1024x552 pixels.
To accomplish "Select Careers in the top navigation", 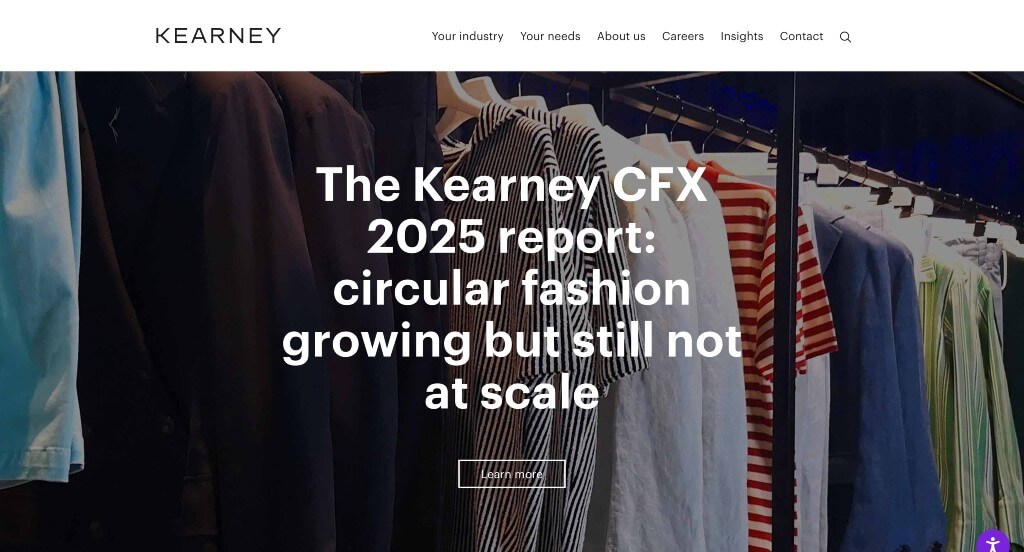I will point(682,37).
